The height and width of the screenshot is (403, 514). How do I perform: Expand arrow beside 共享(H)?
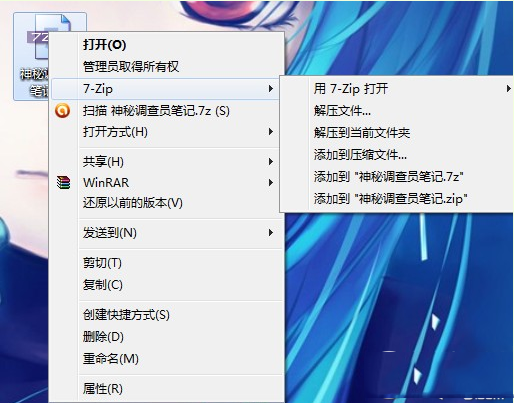point(271,162)
